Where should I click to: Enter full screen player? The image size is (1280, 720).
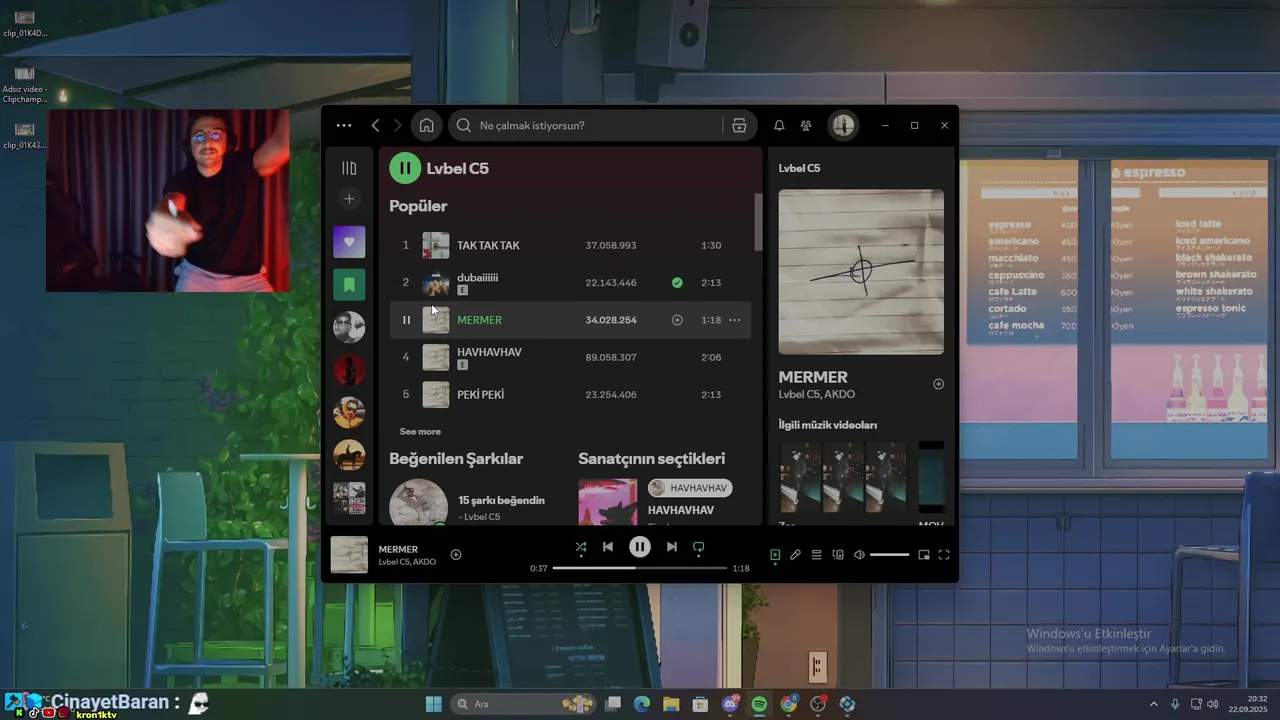pyautogui.click(x=944, y=555)
